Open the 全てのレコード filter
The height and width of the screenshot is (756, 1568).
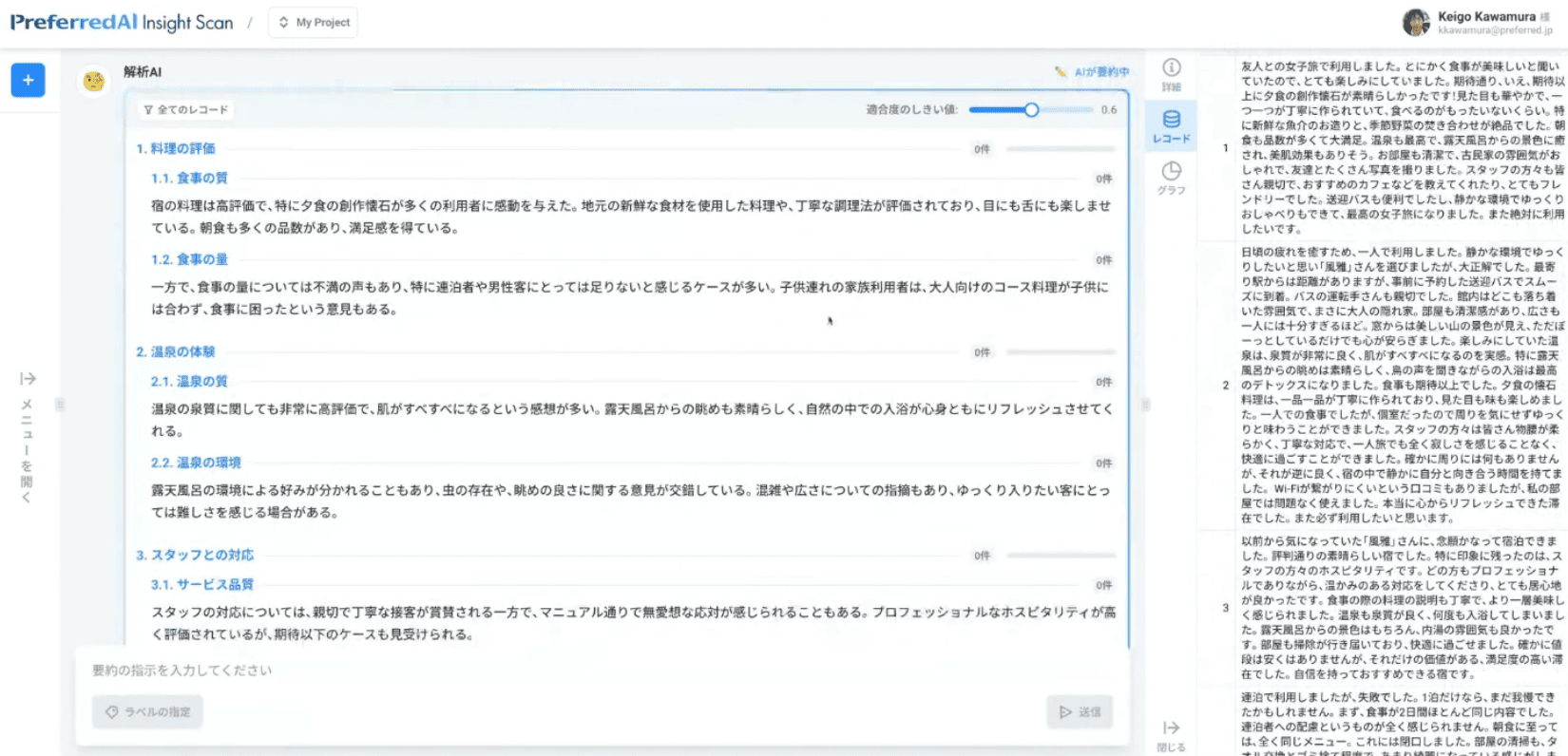pyautogui.click(x=186, y=110)
